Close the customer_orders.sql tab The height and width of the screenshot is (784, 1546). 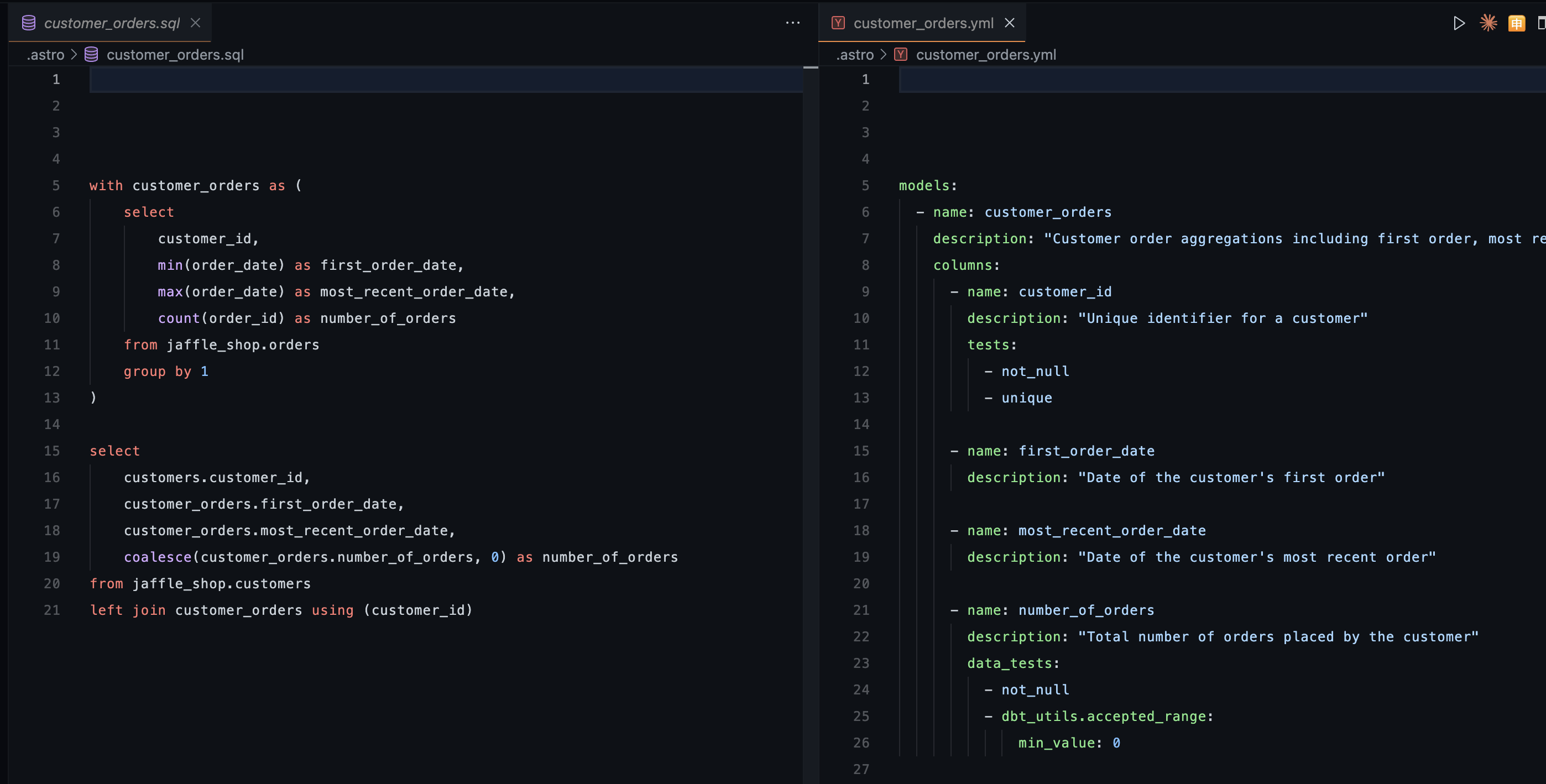tap(196, 23)
